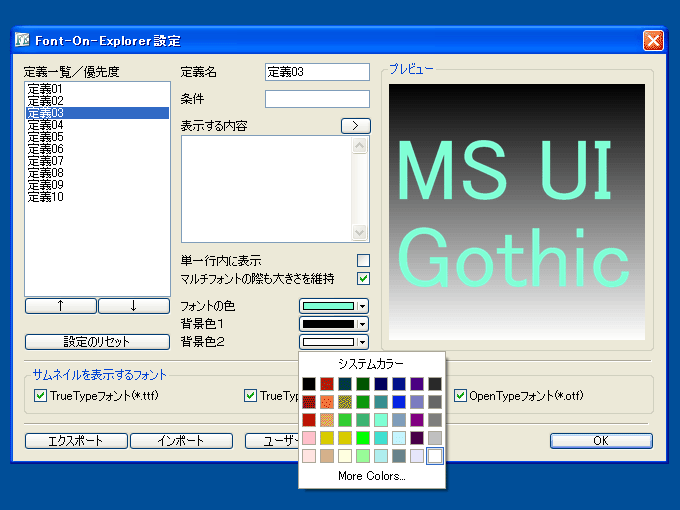The image size is (680, 510).
Task: Pick the pale light green swatch in the bottom row
Action: pos(363,456)
